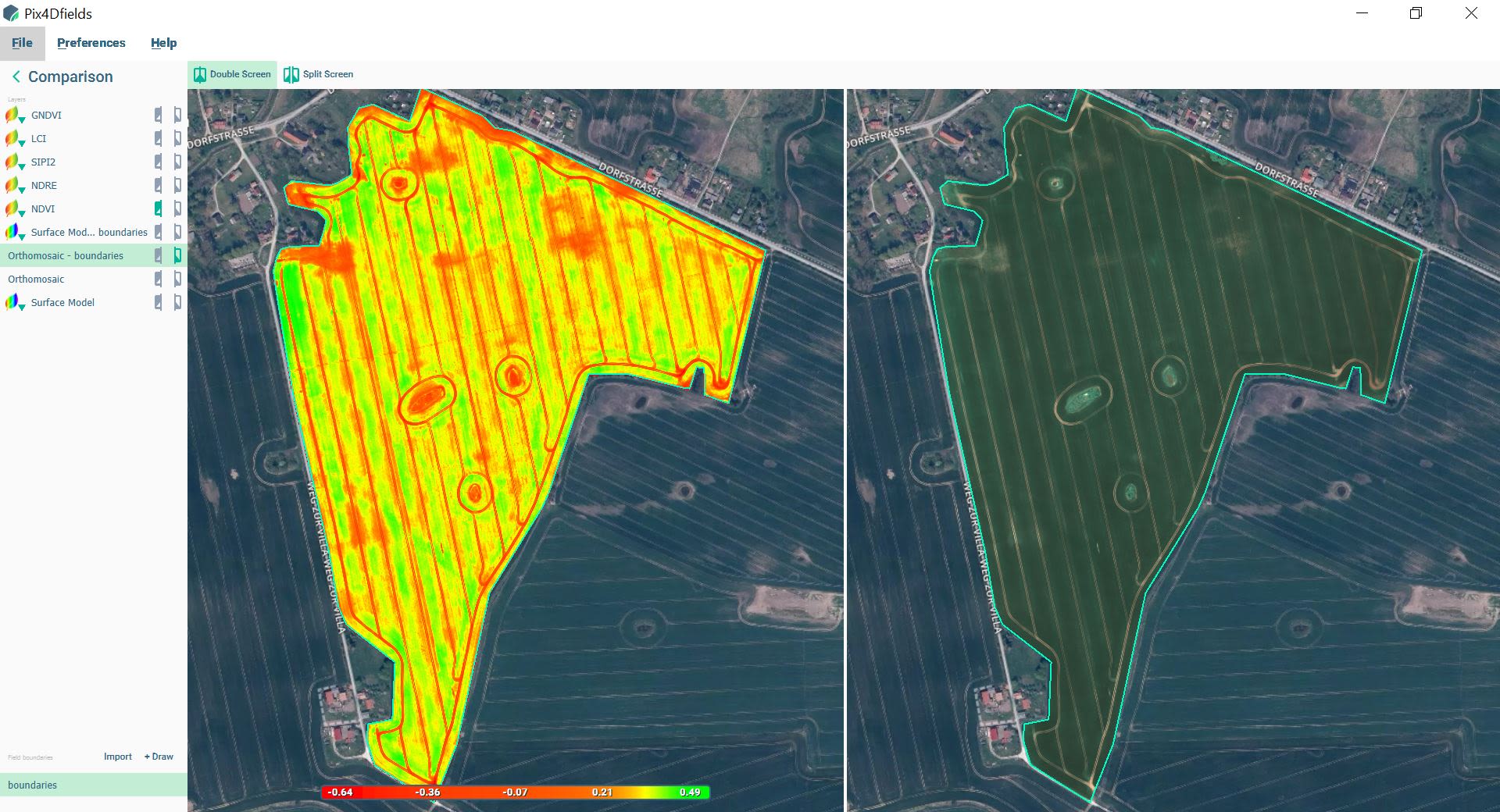Screen dimensions: 1500x812
Task: Show GNDVI layer on the left screen
Action: click(x=159, y=115)
